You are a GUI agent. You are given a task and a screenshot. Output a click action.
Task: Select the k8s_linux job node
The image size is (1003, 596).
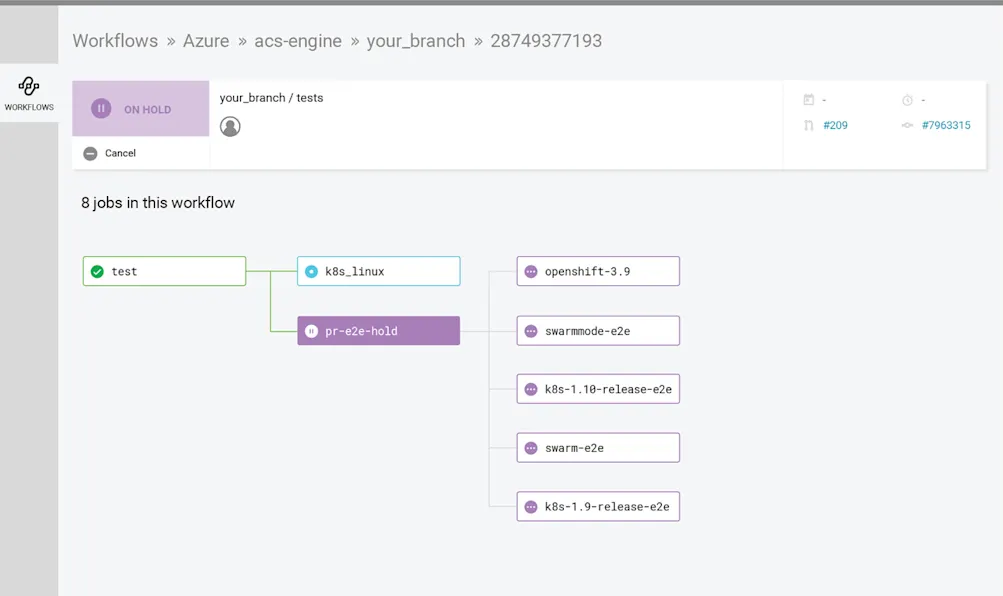point(378,270)
